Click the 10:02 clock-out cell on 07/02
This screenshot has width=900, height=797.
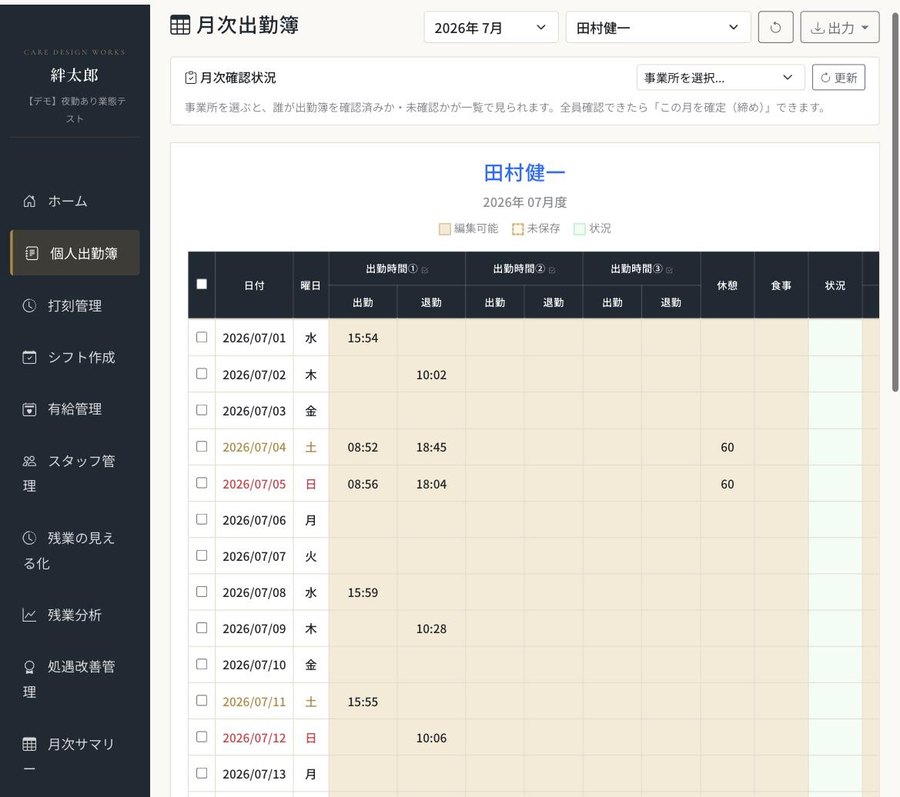pyautogui.click(x=431, y=375)
